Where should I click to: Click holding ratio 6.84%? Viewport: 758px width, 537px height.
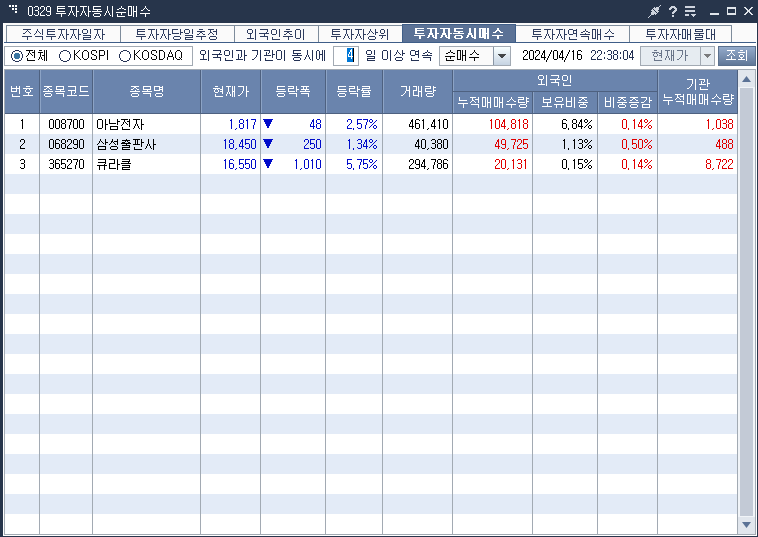[577, 124]
